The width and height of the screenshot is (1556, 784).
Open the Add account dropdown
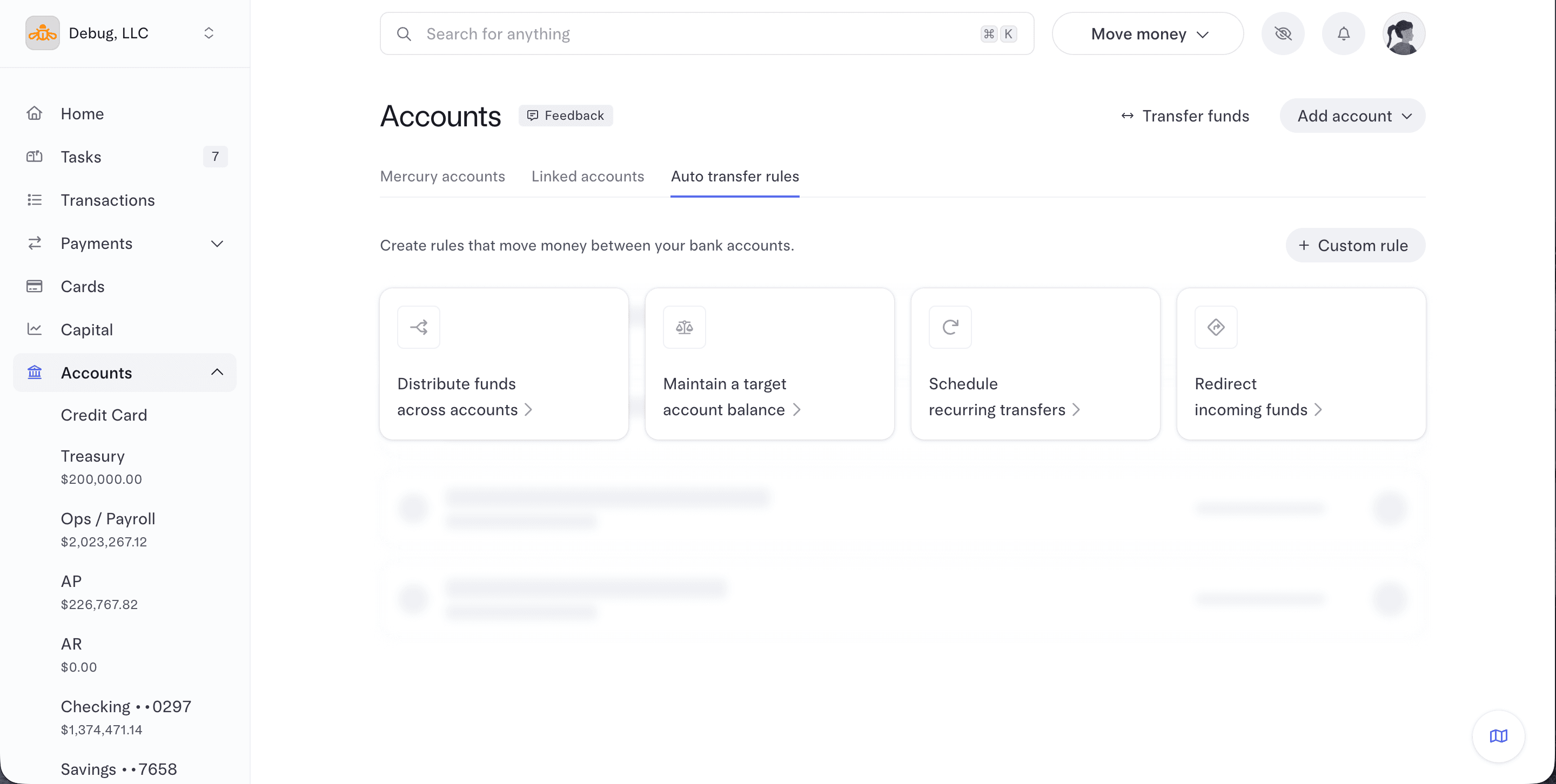pos(1352,116)
